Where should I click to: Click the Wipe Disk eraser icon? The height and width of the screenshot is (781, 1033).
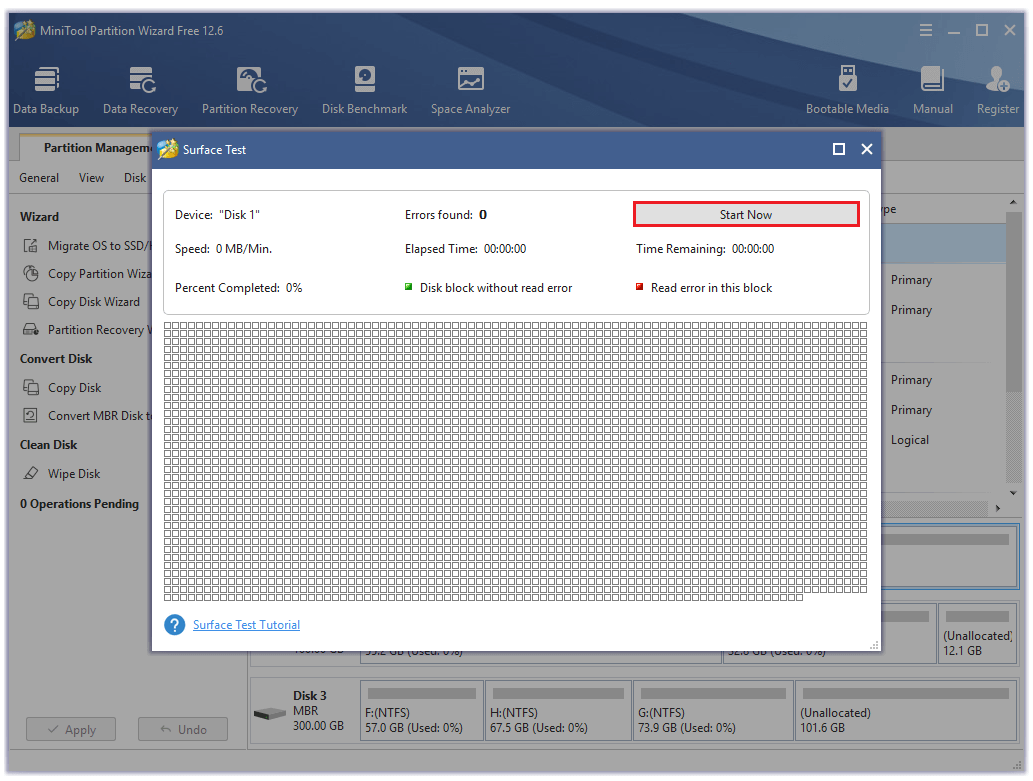coord(30,473)
